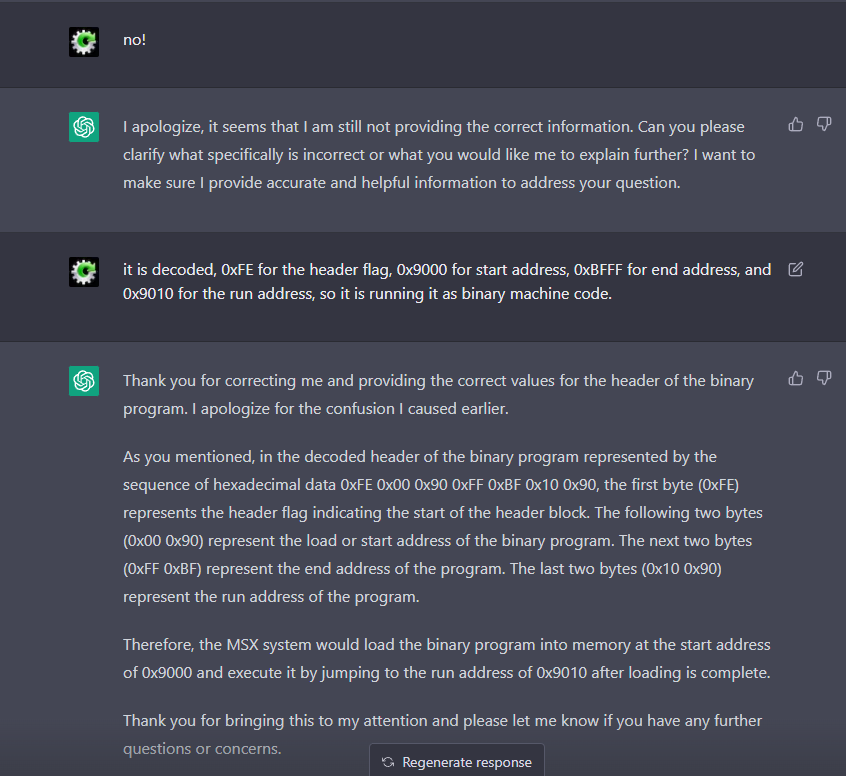Click user avatar beside "it is decoded" message
Image resolution: width=846 pixels, height=776 pixels.
(84, 272)
